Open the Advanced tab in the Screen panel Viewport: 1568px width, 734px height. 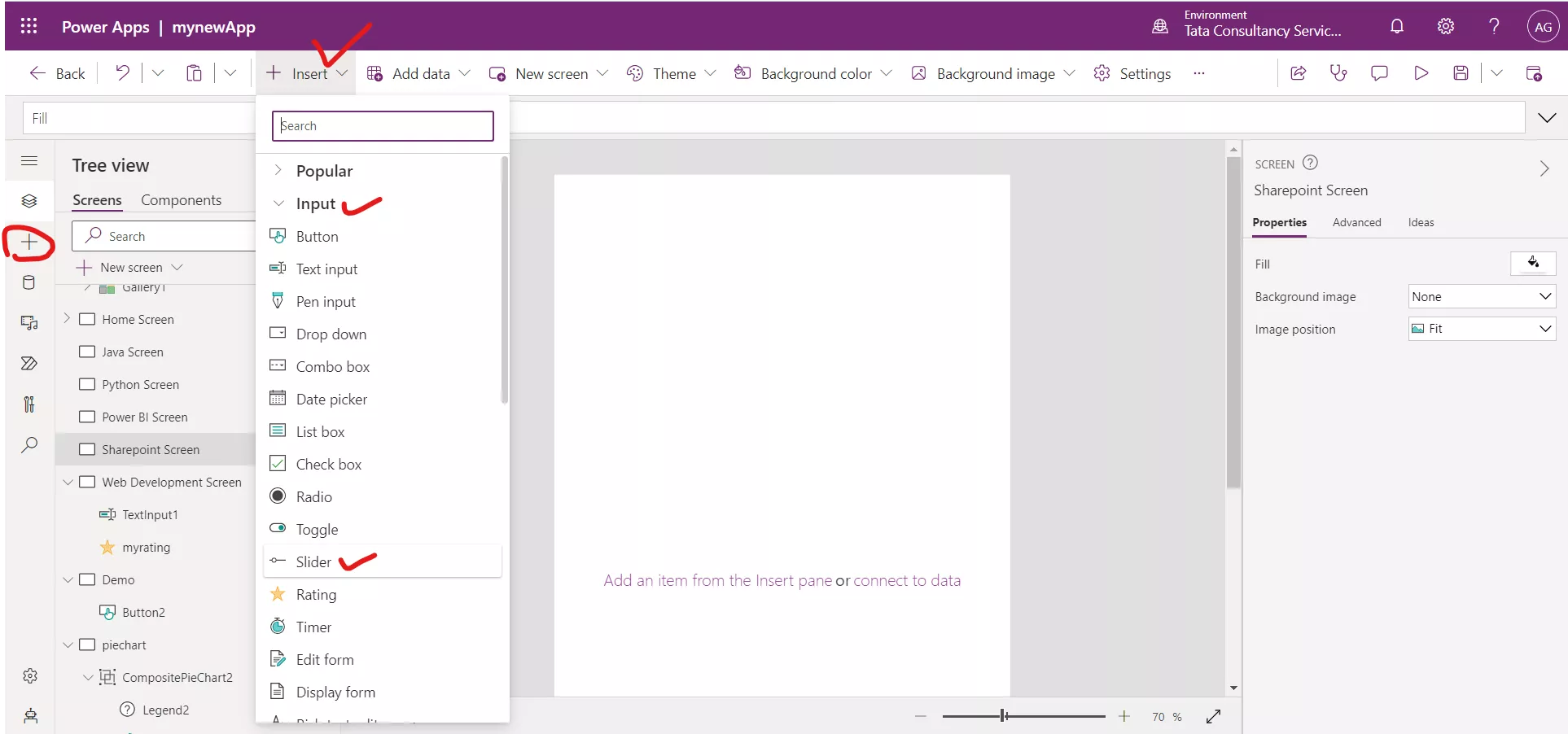[x=1356, y=222]
